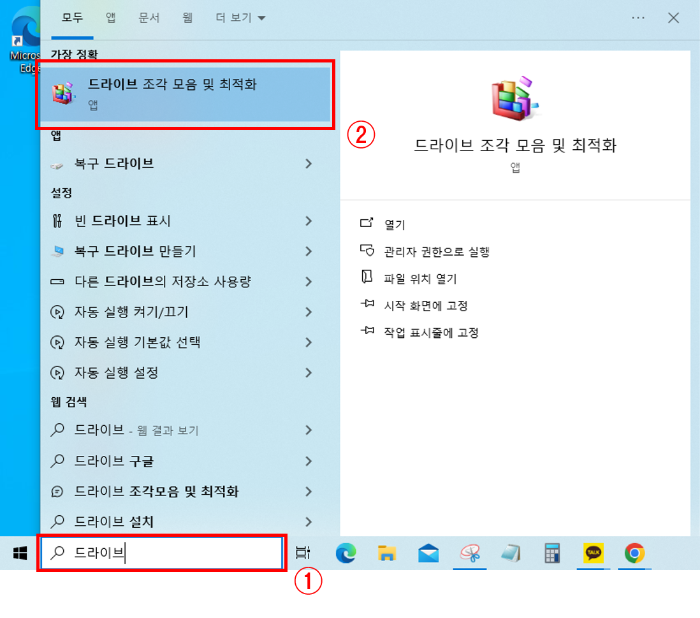Expand the 드라이브 구글 web result arrow

click(x=308, y=461)
